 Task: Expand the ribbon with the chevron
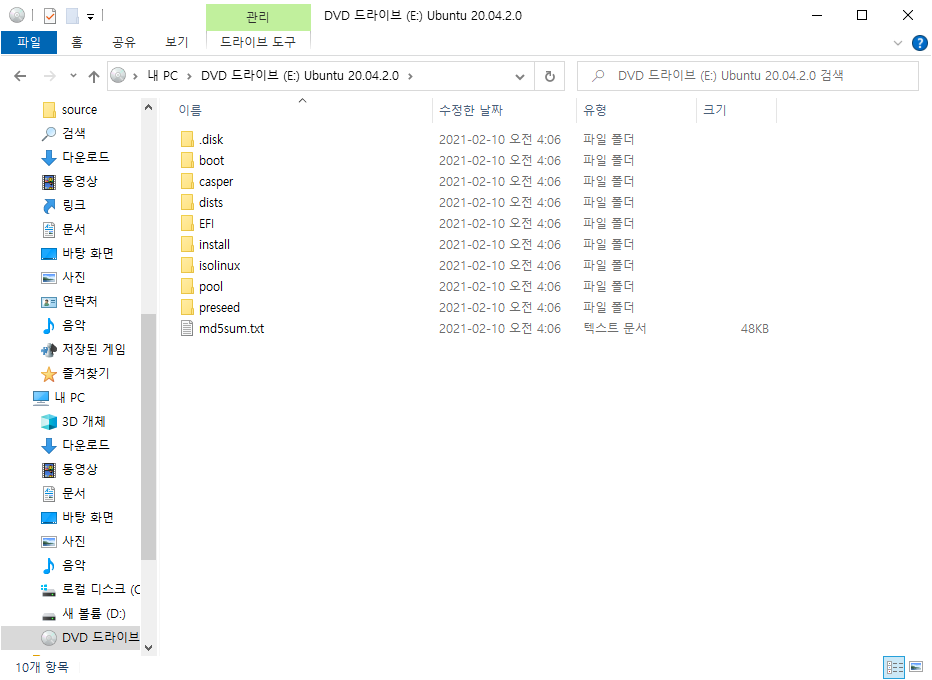(x=898, y=43)
